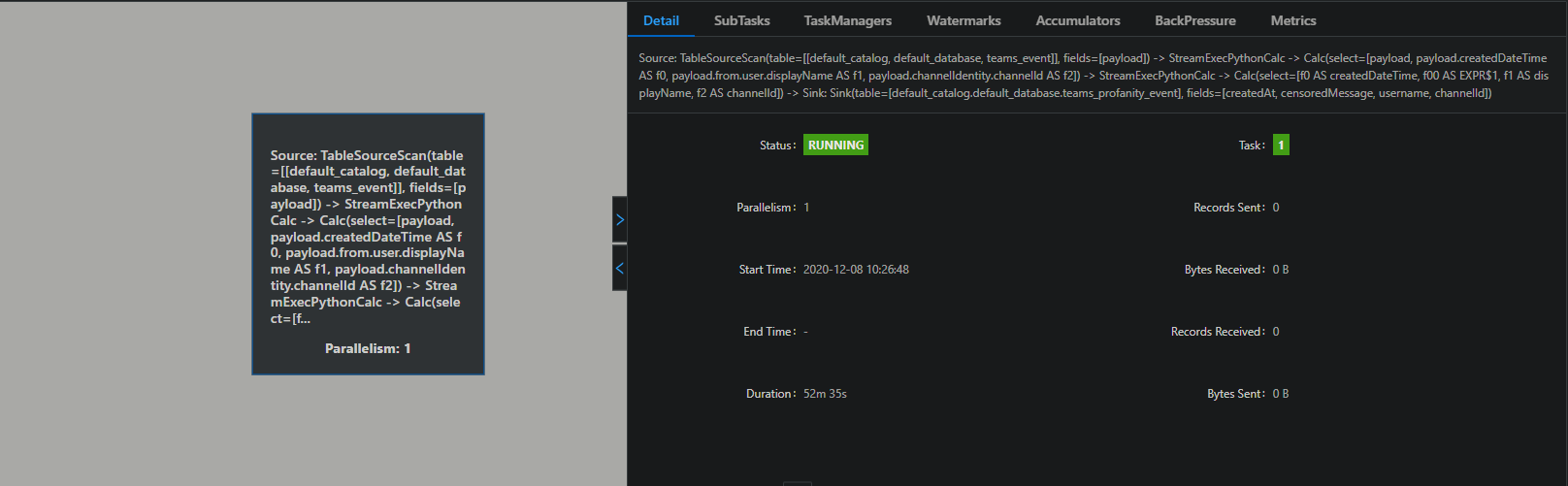Click the green RUNNING status badge

tap(835, 146)
